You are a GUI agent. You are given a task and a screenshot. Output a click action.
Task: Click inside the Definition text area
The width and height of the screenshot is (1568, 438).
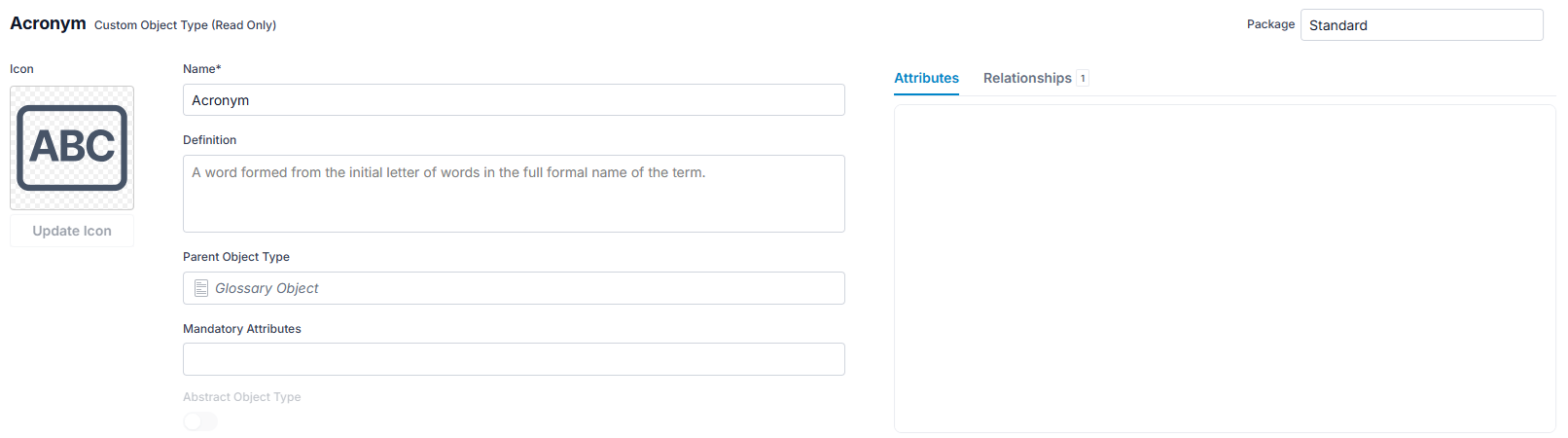(x=514, y=194)
